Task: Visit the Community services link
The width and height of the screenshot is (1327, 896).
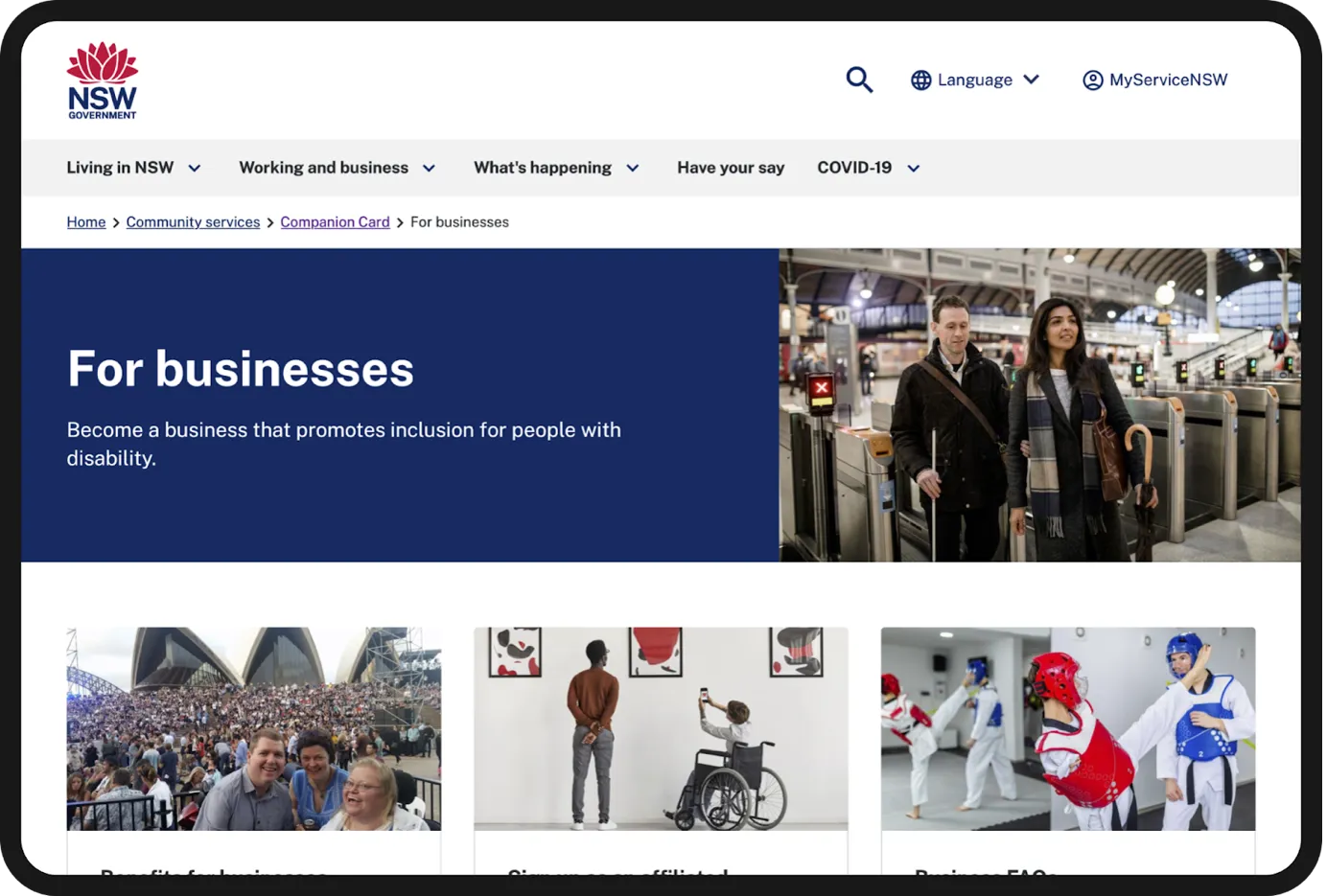Action: [x=193, y=221]
